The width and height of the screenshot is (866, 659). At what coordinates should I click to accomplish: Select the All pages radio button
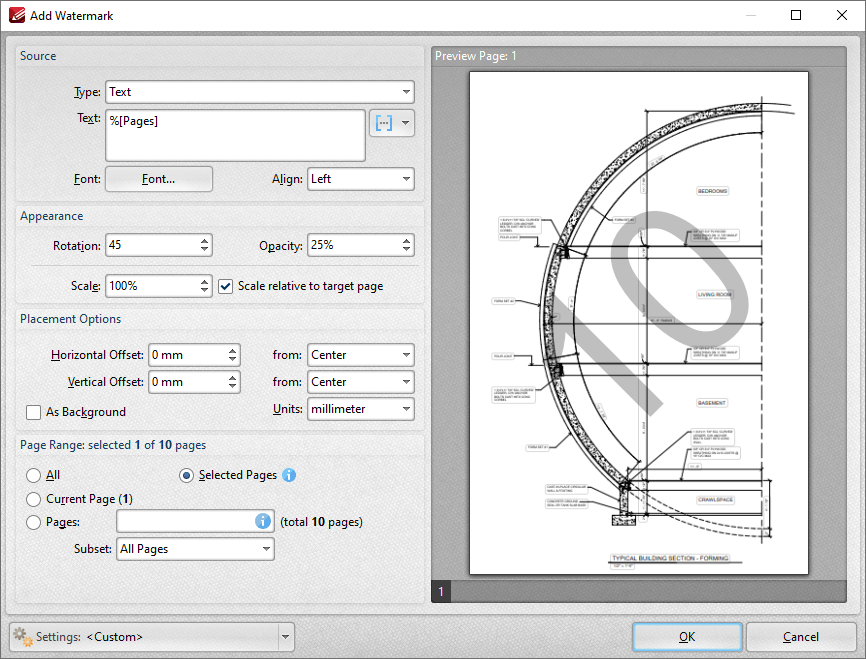click(34, 475)
